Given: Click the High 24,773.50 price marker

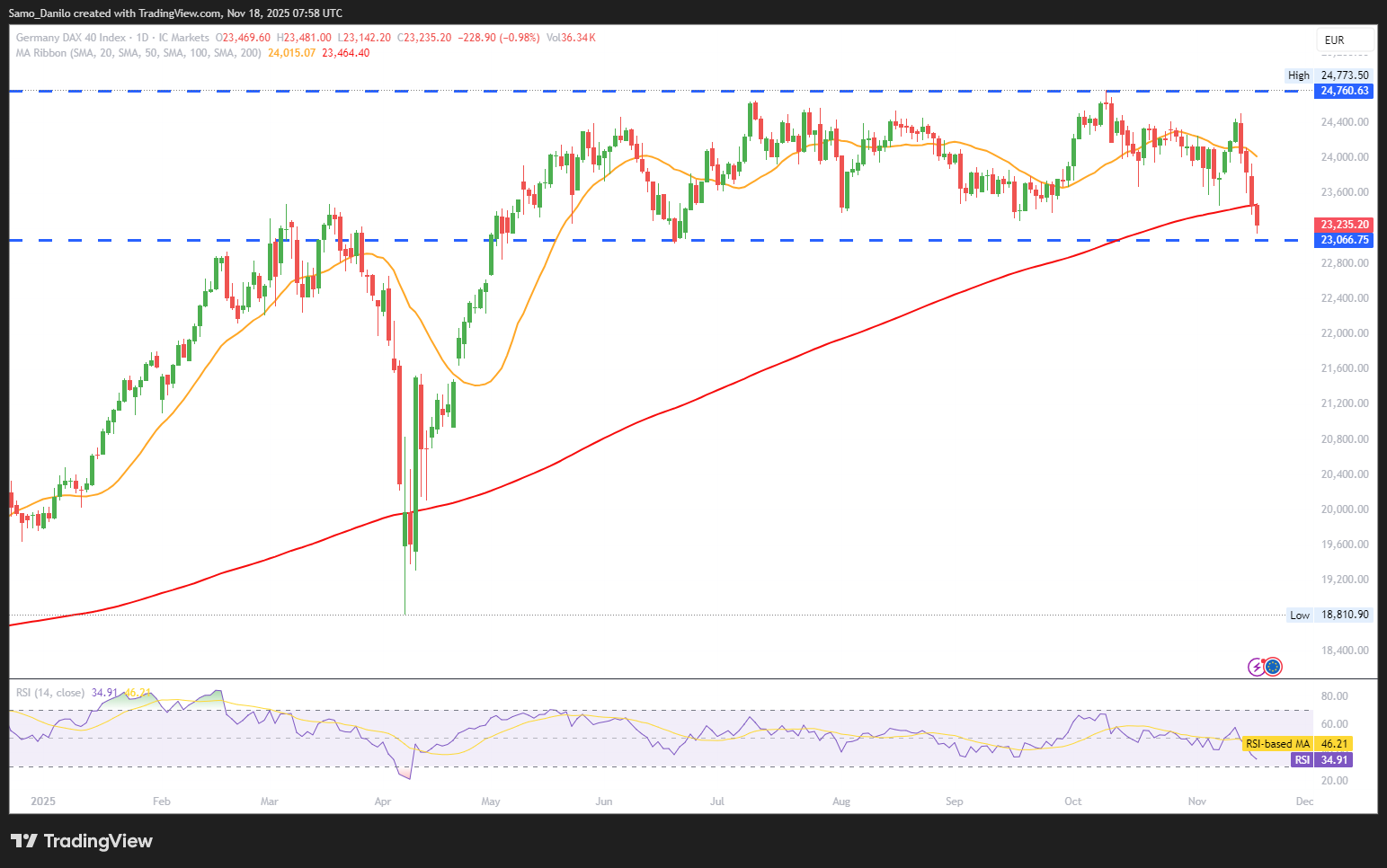Looking at the screenshot, I should [1330, 75].
